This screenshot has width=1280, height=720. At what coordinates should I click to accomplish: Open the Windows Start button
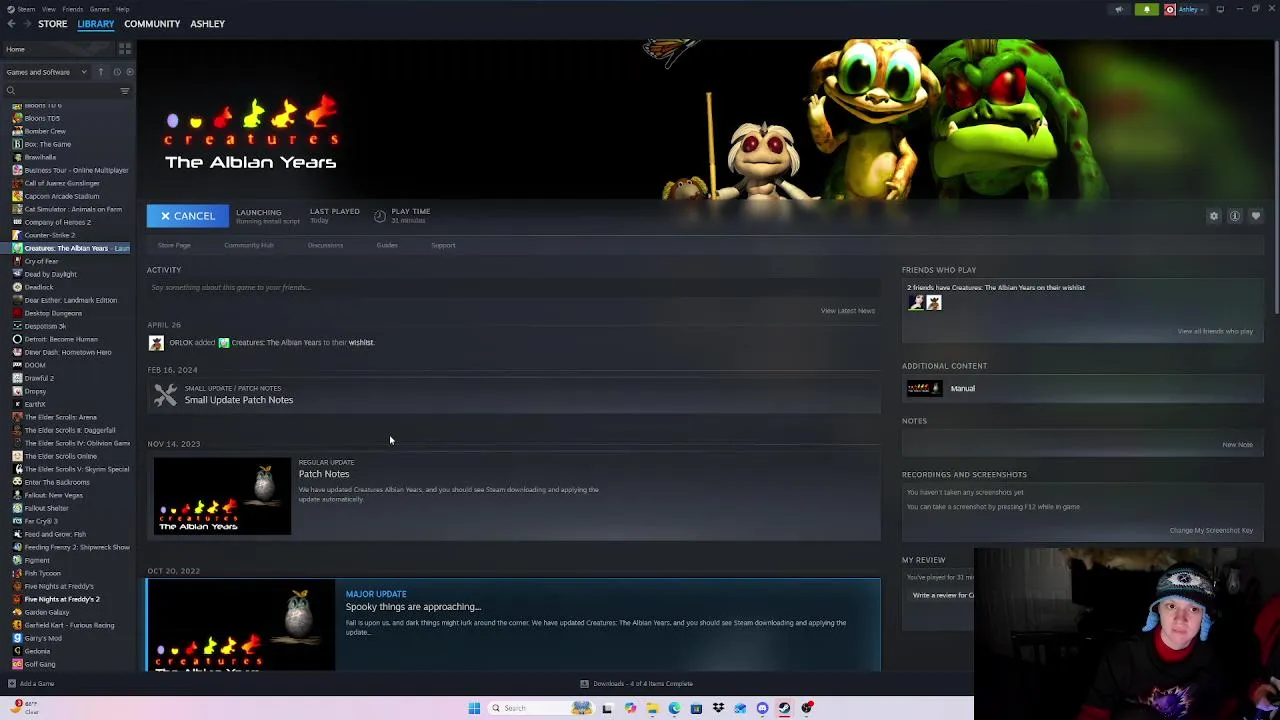pyautogui.click(x=474, y=708)
